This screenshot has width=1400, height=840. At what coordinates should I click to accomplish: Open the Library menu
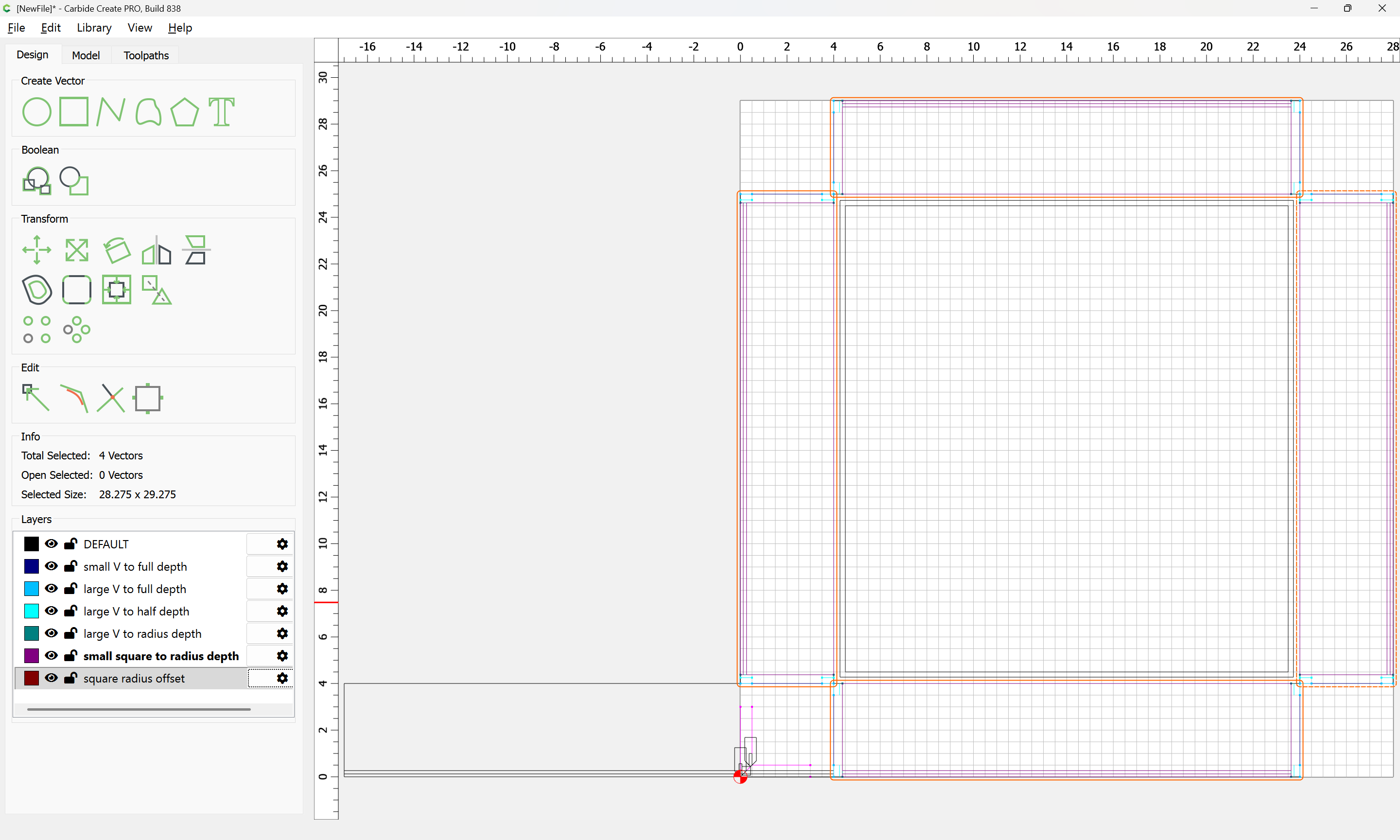coord(94,28)
